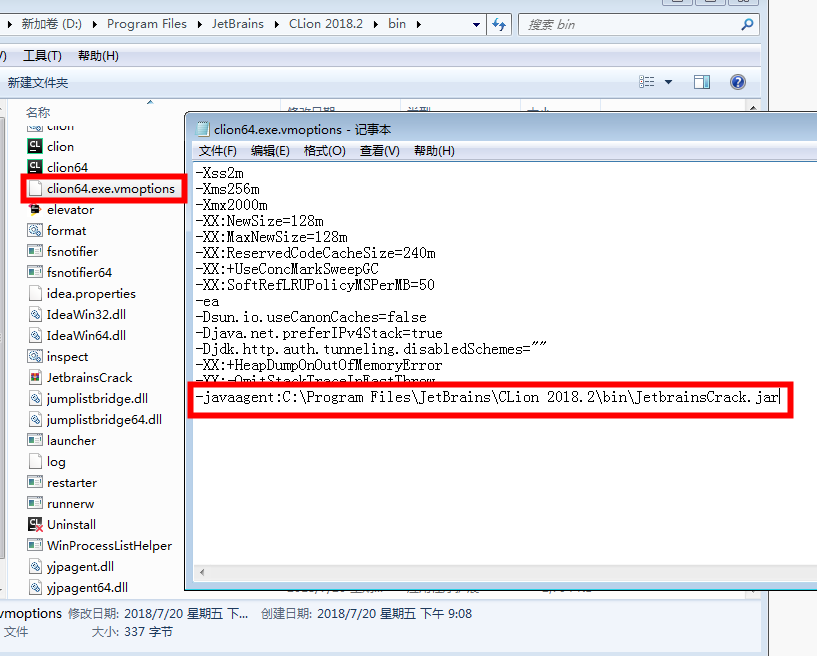Click the -Djava.net.preferIPv4Stack=true line
Viewport: 817px width, 656px height.
(319, 333)
